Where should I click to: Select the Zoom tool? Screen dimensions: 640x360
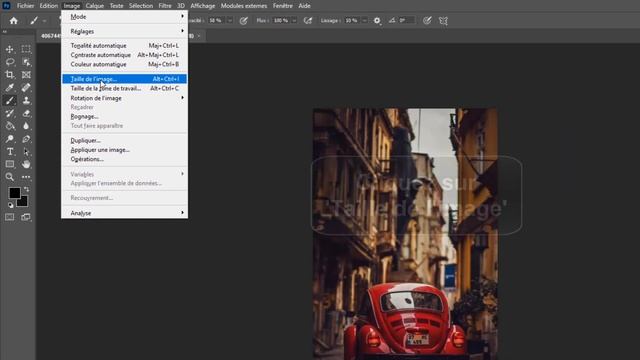click(x=9, y=177)
